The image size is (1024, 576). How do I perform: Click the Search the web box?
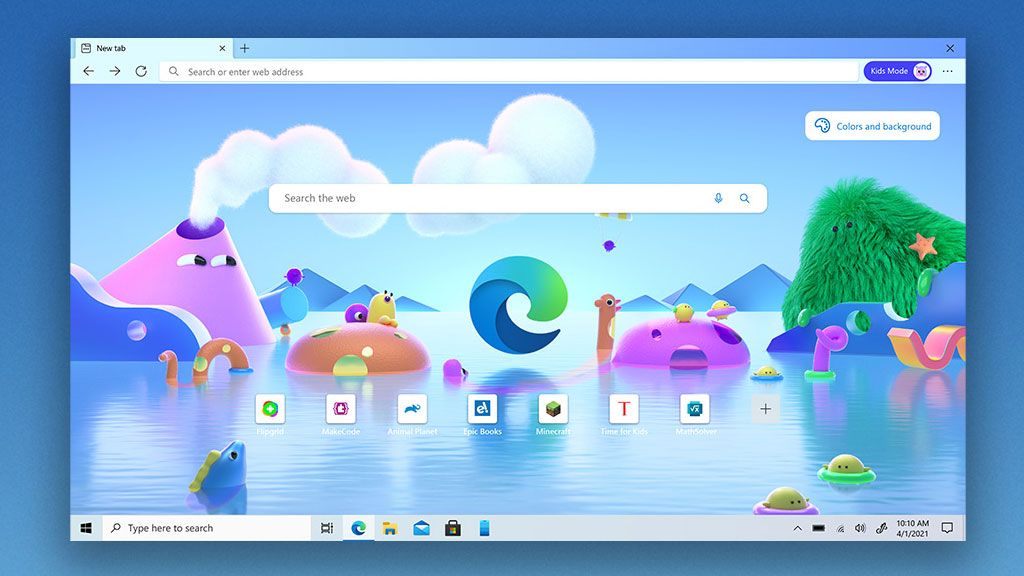point(518,198)
